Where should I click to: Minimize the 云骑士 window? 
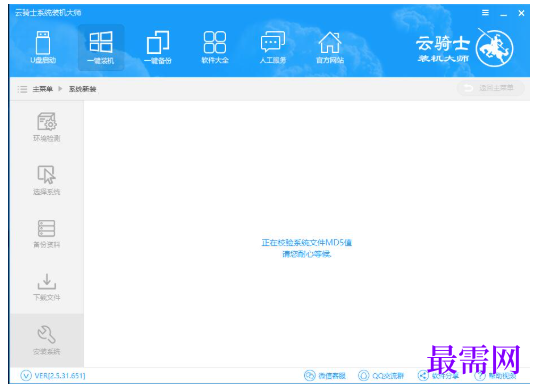504,14
